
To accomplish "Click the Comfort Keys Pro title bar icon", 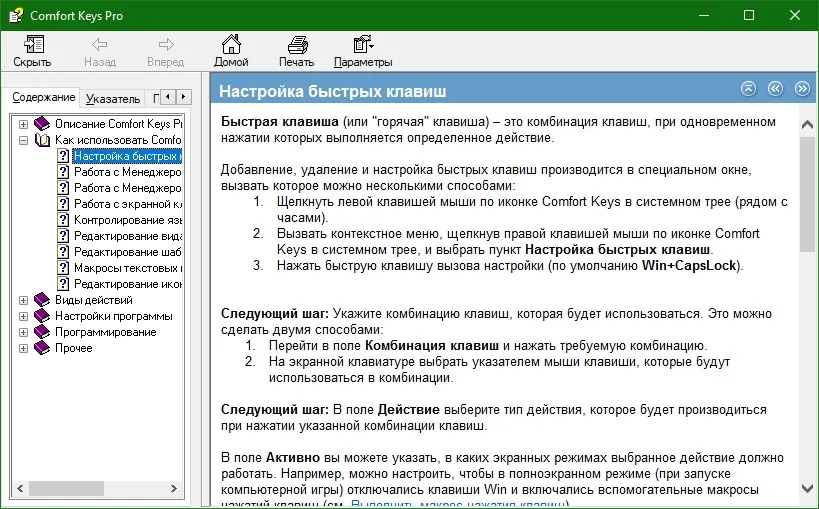I will 16,16.
